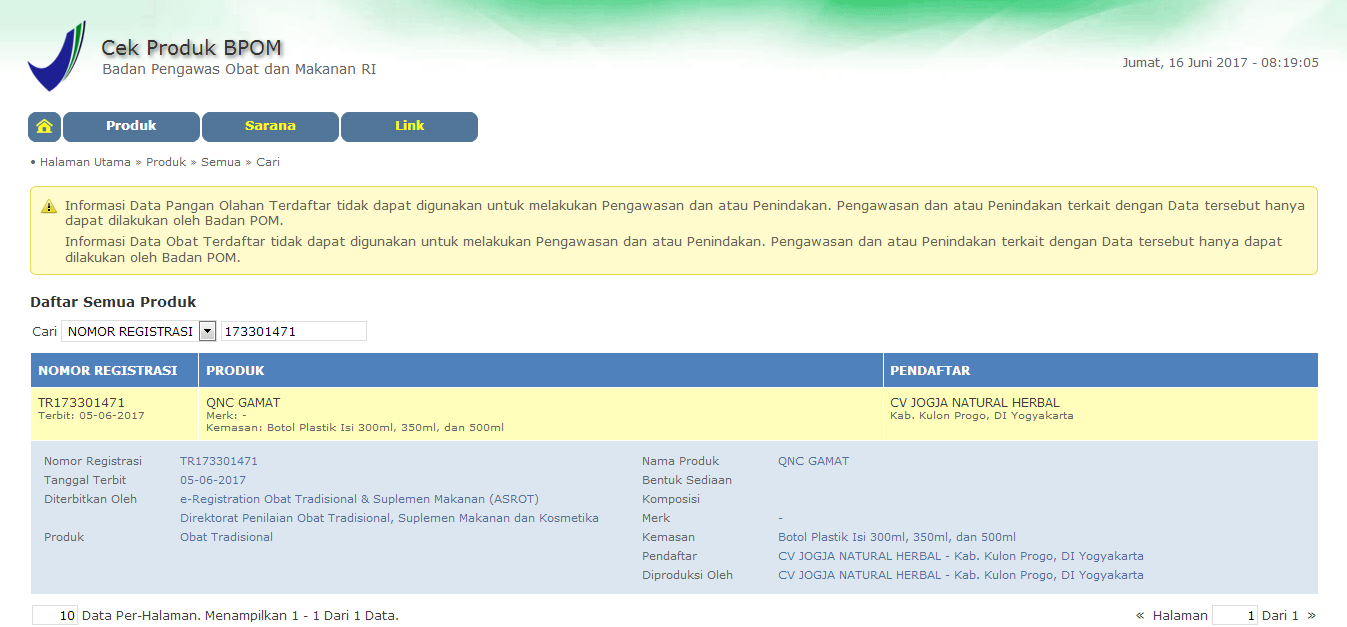Select the TR173301471 result row
Viewport: 1347px width, 627px height.
point(674,414)
